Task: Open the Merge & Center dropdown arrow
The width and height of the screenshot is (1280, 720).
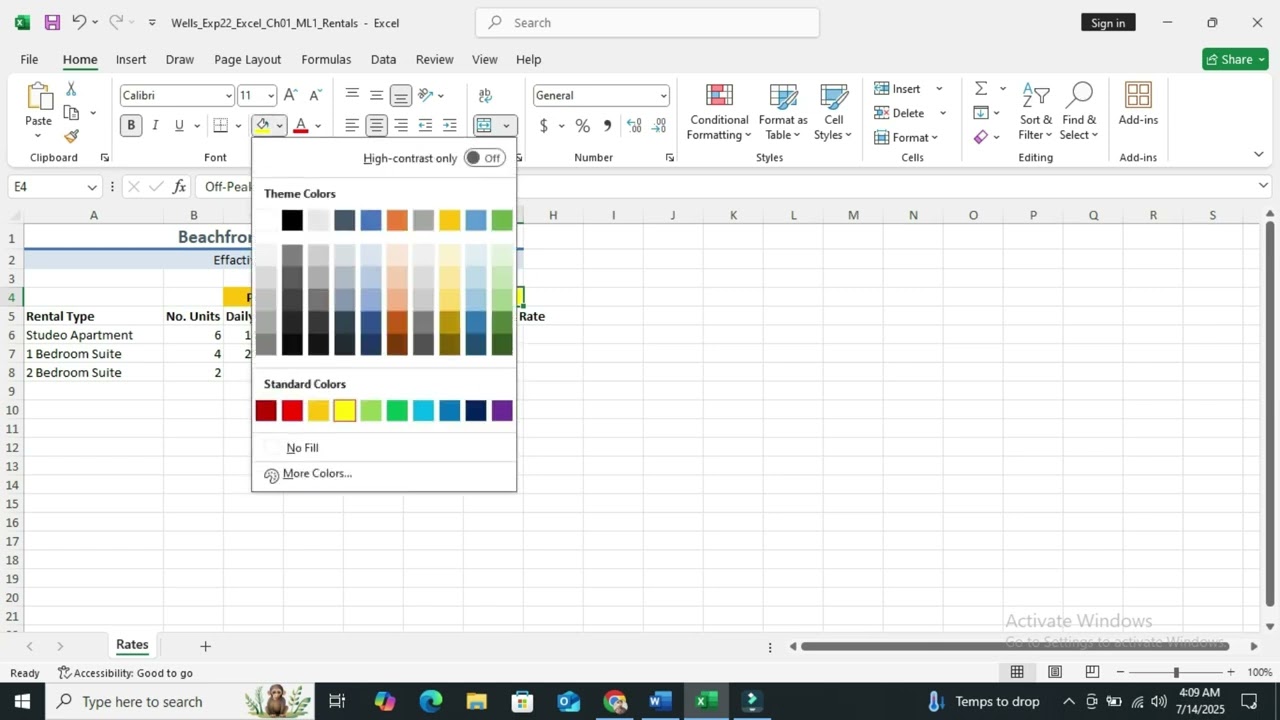Action: click(506, 126)
